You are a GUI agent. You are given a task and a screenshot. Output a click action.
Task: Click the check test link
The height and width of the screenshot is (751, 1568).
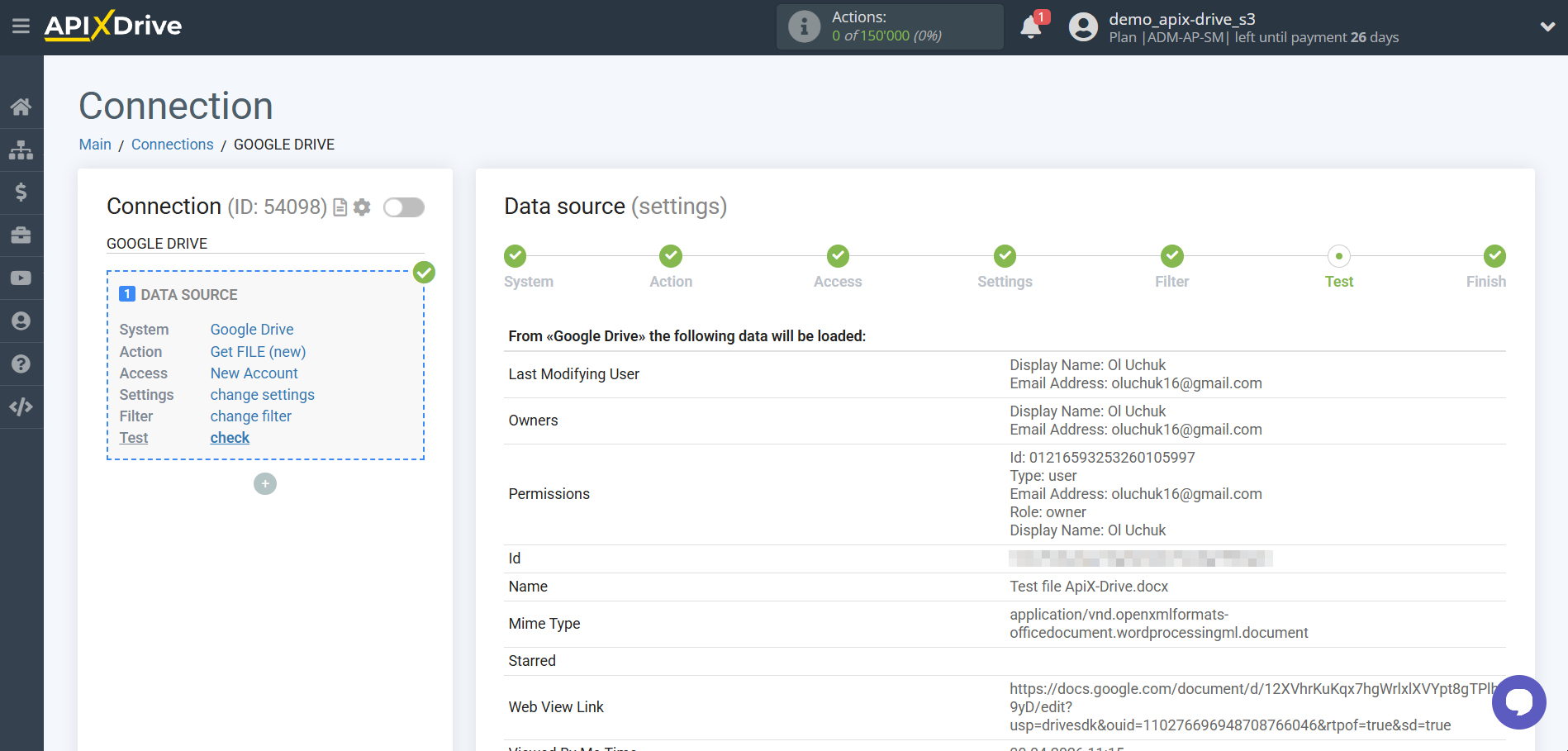[230, 438]
